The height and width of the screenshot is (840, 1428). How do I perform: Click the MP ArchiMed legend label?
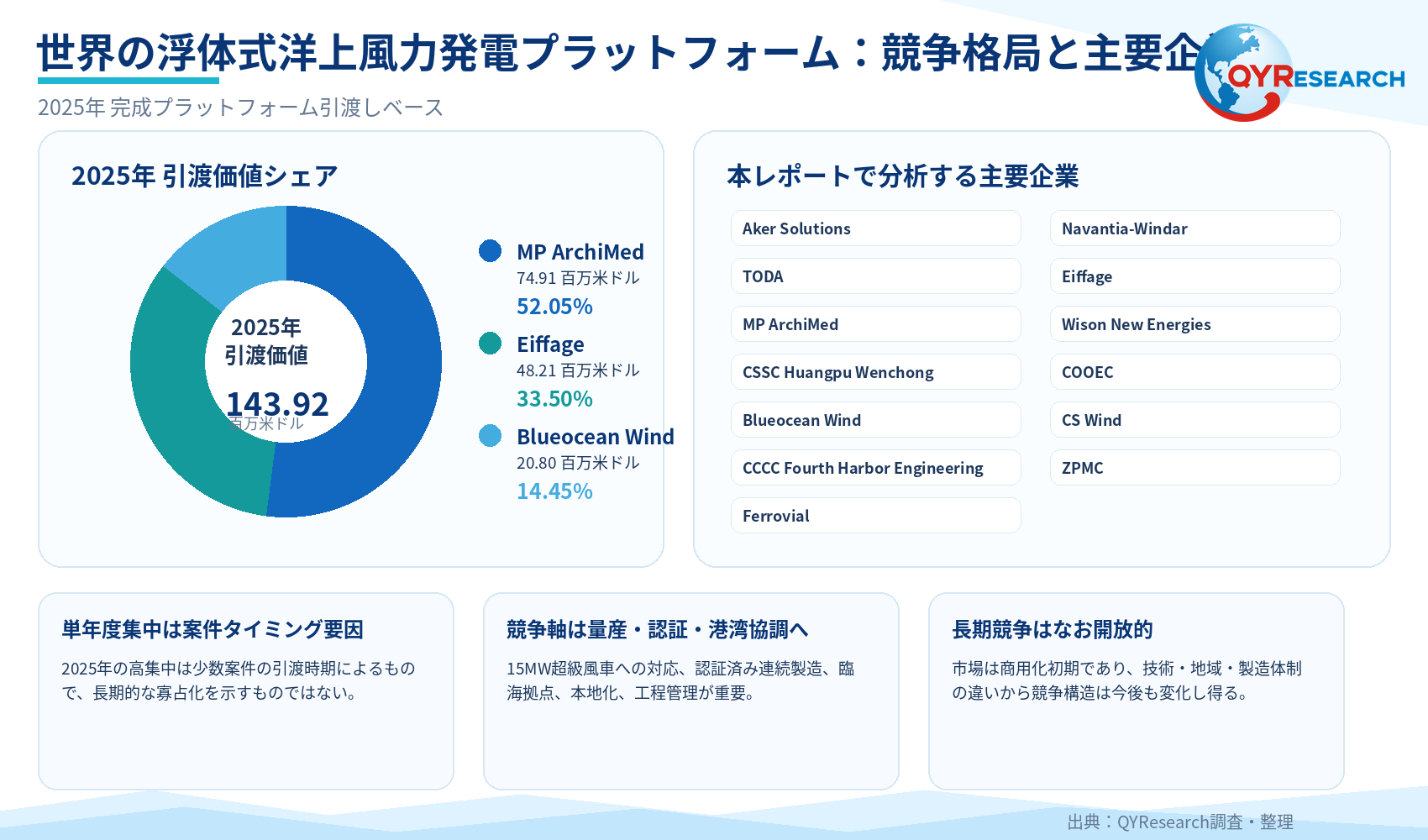(x=580, y=252)
